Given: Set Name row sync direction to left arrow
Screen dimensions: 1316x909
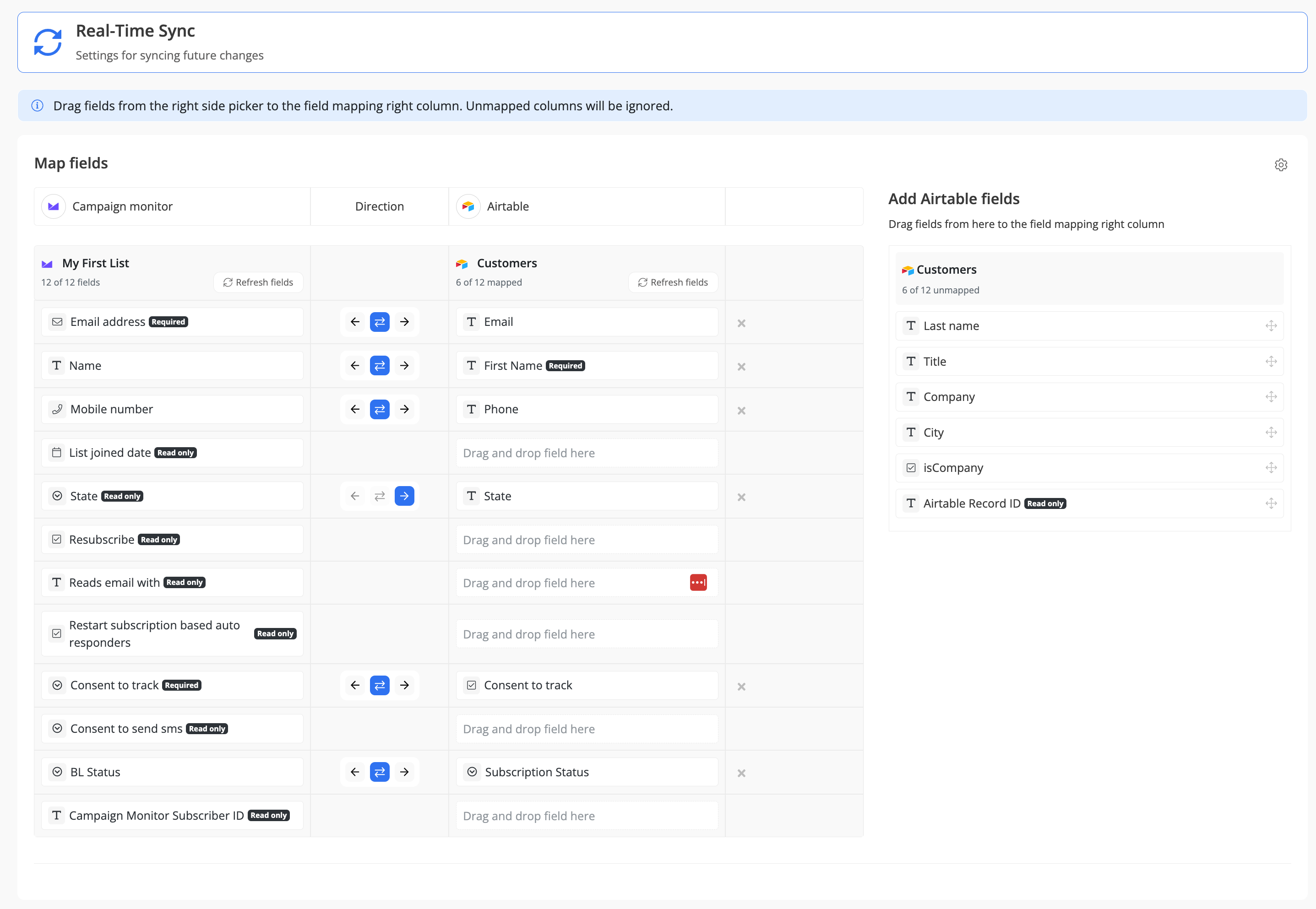Looking at the screenshot, I should click(355, 366).
